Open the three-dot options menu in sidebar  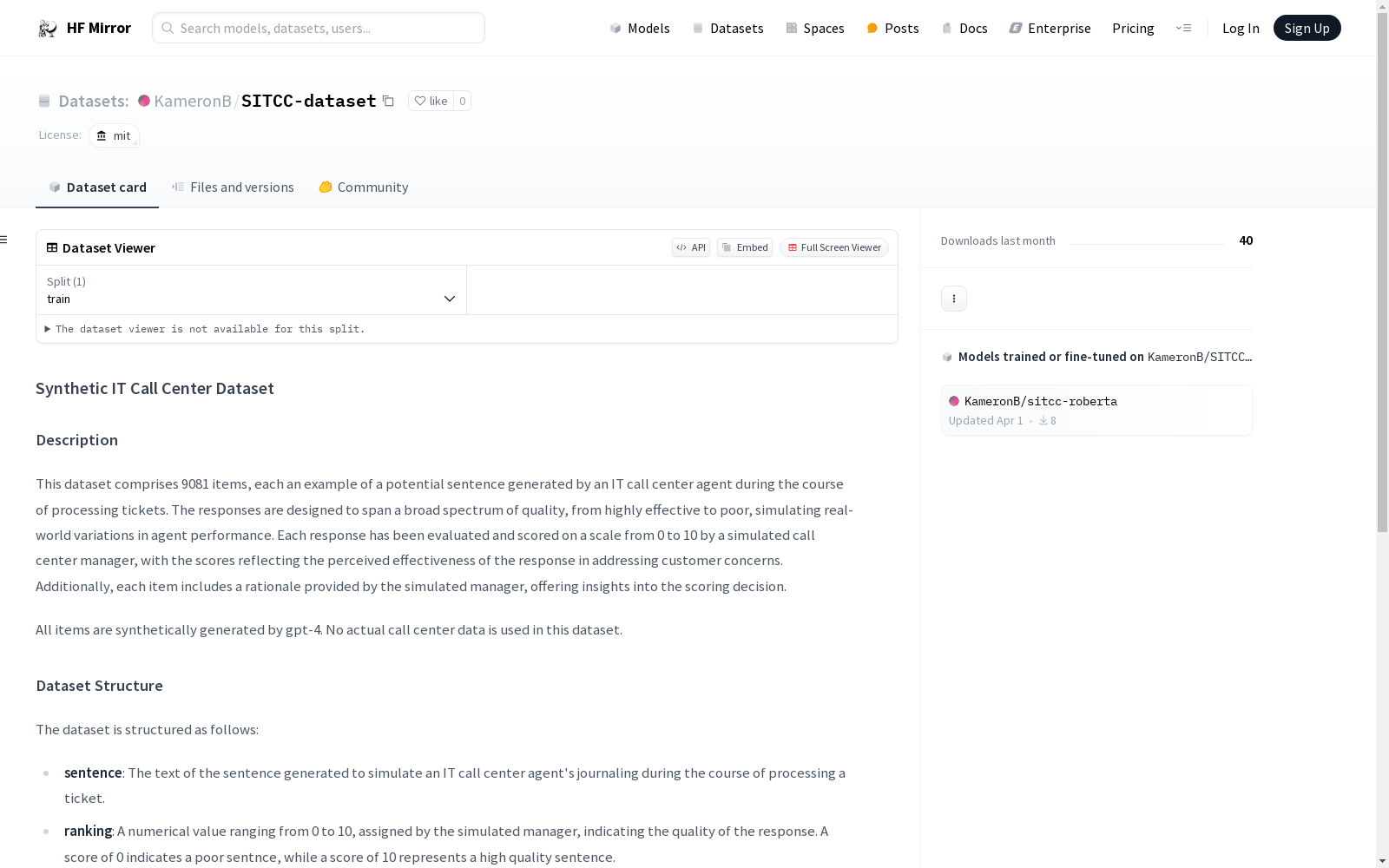(x=954, y=299)
